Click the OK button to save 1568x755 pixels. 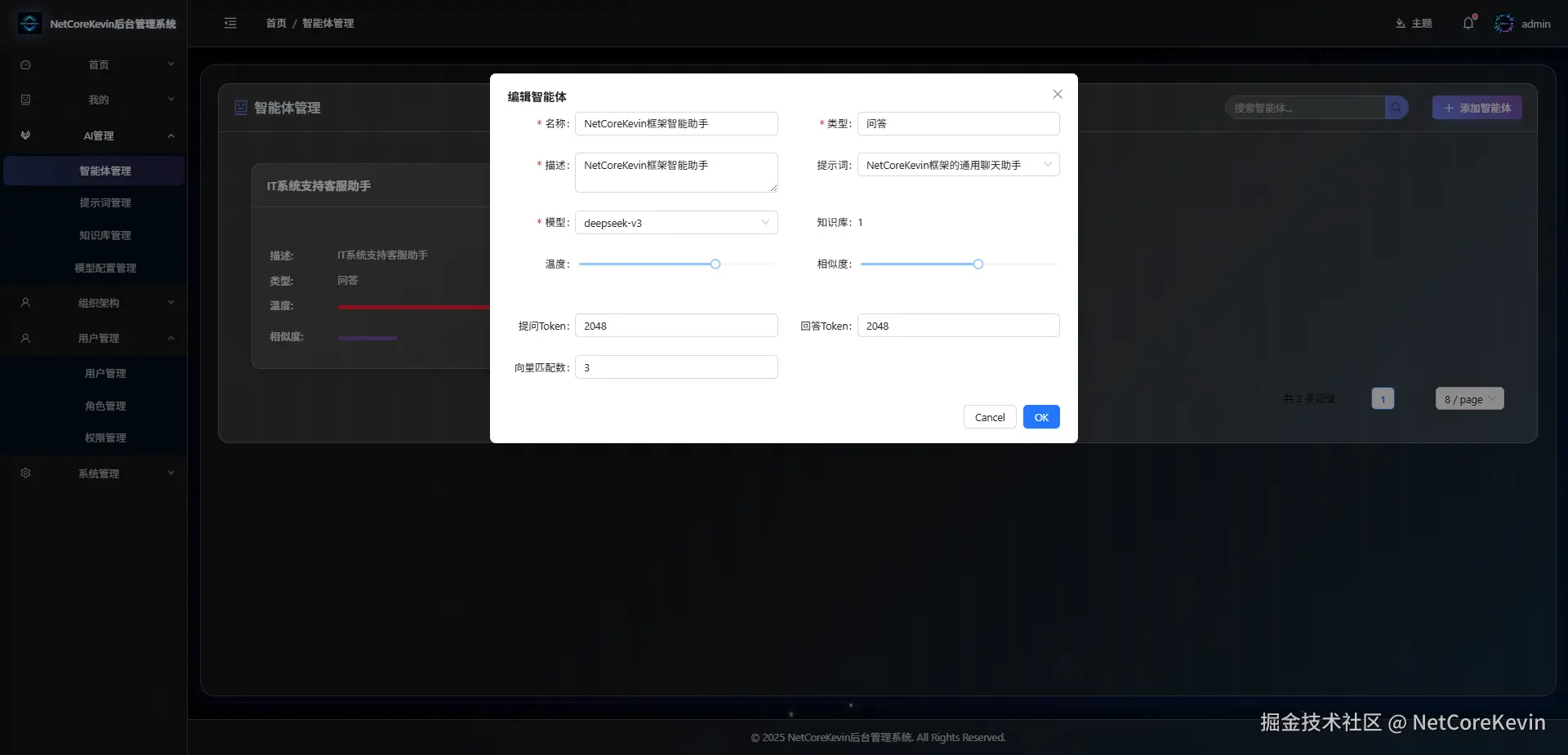pyautogui.click(x=1041, y=416)
